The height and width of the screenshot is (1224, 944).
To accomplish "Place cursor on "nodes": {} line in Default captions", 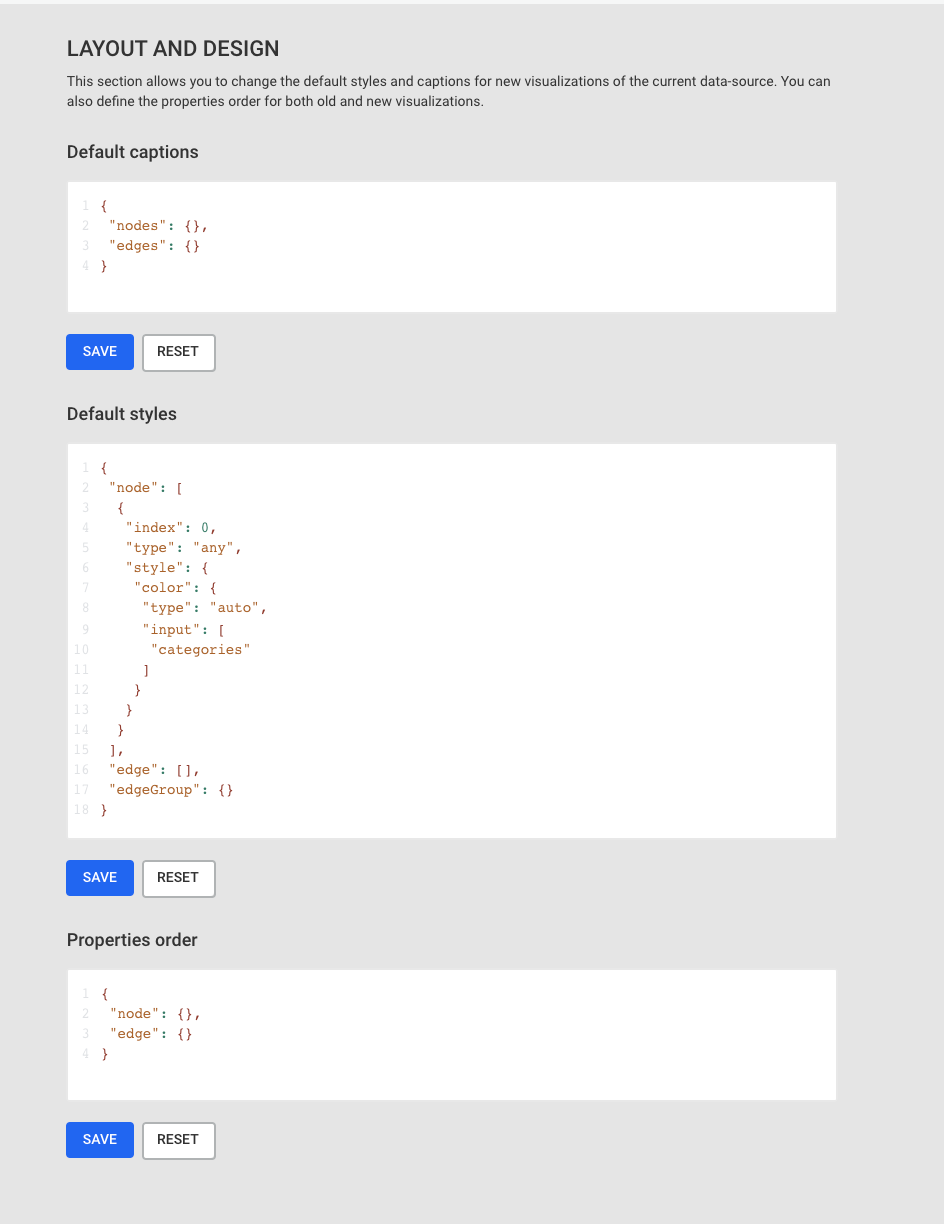I will (158, 226).
